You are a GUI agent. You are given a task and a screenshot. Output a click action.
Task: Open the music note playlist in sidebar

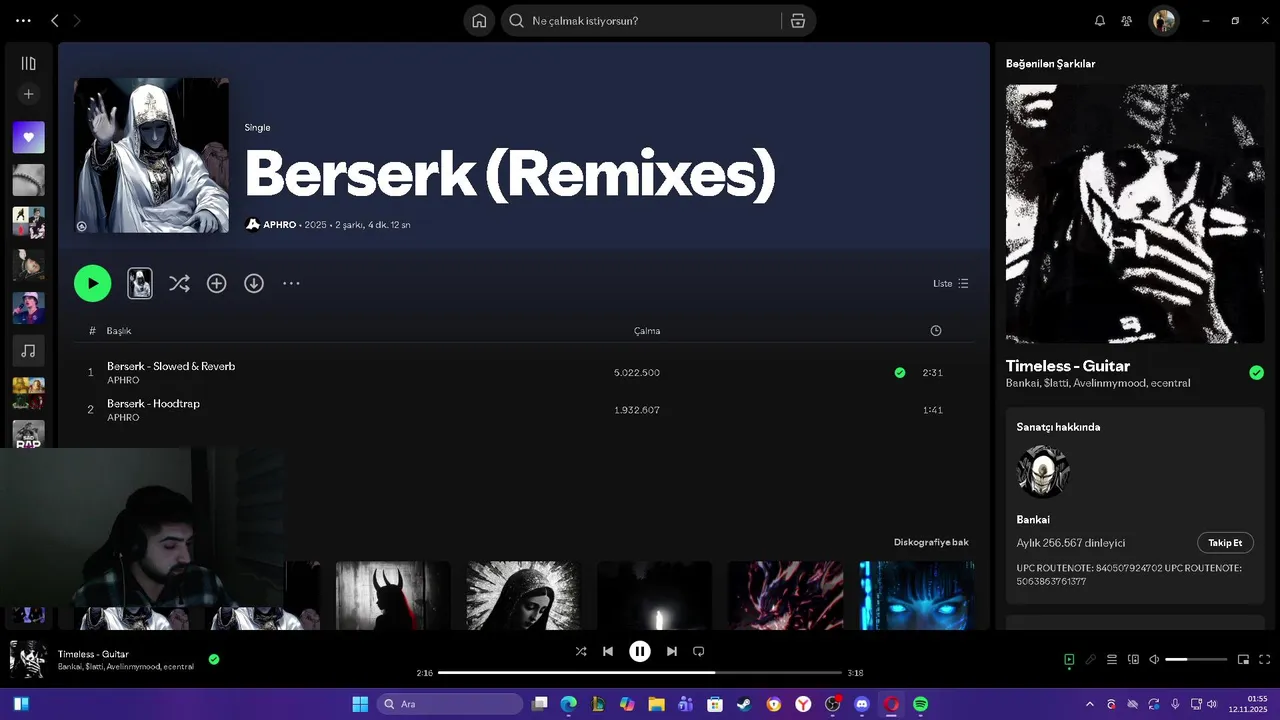click(28, 351)
